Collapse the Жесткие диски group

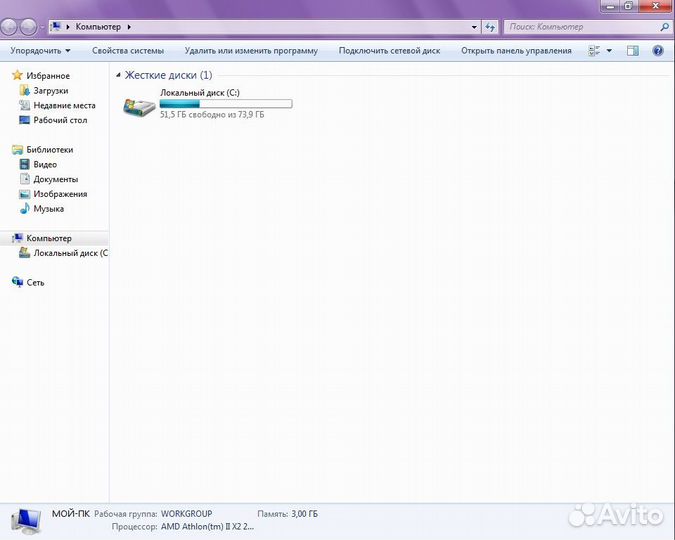119,75
